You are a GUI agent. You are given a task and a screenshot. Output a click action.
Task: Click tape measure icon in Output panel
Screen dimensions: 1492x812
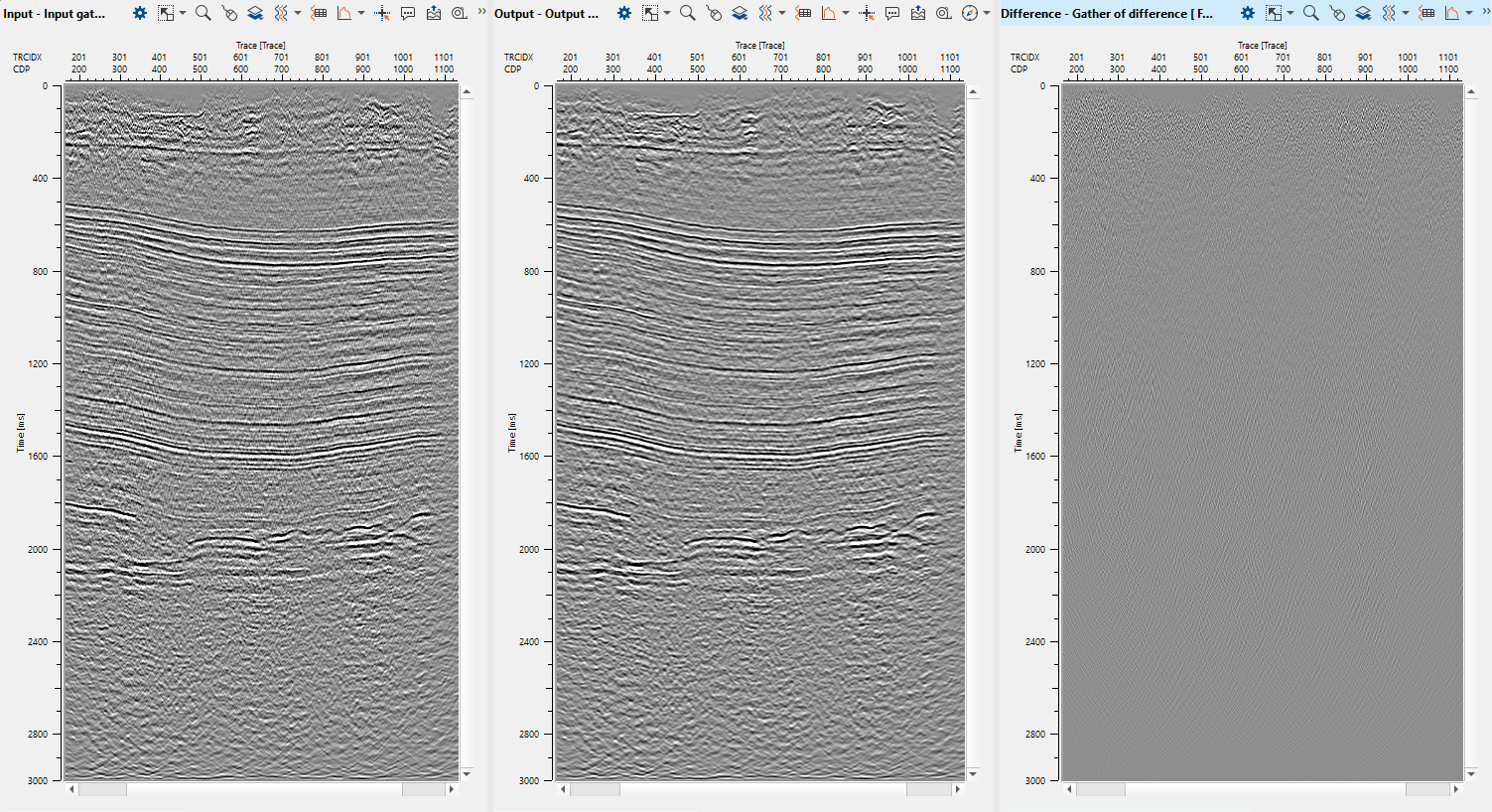coord(944,13)
